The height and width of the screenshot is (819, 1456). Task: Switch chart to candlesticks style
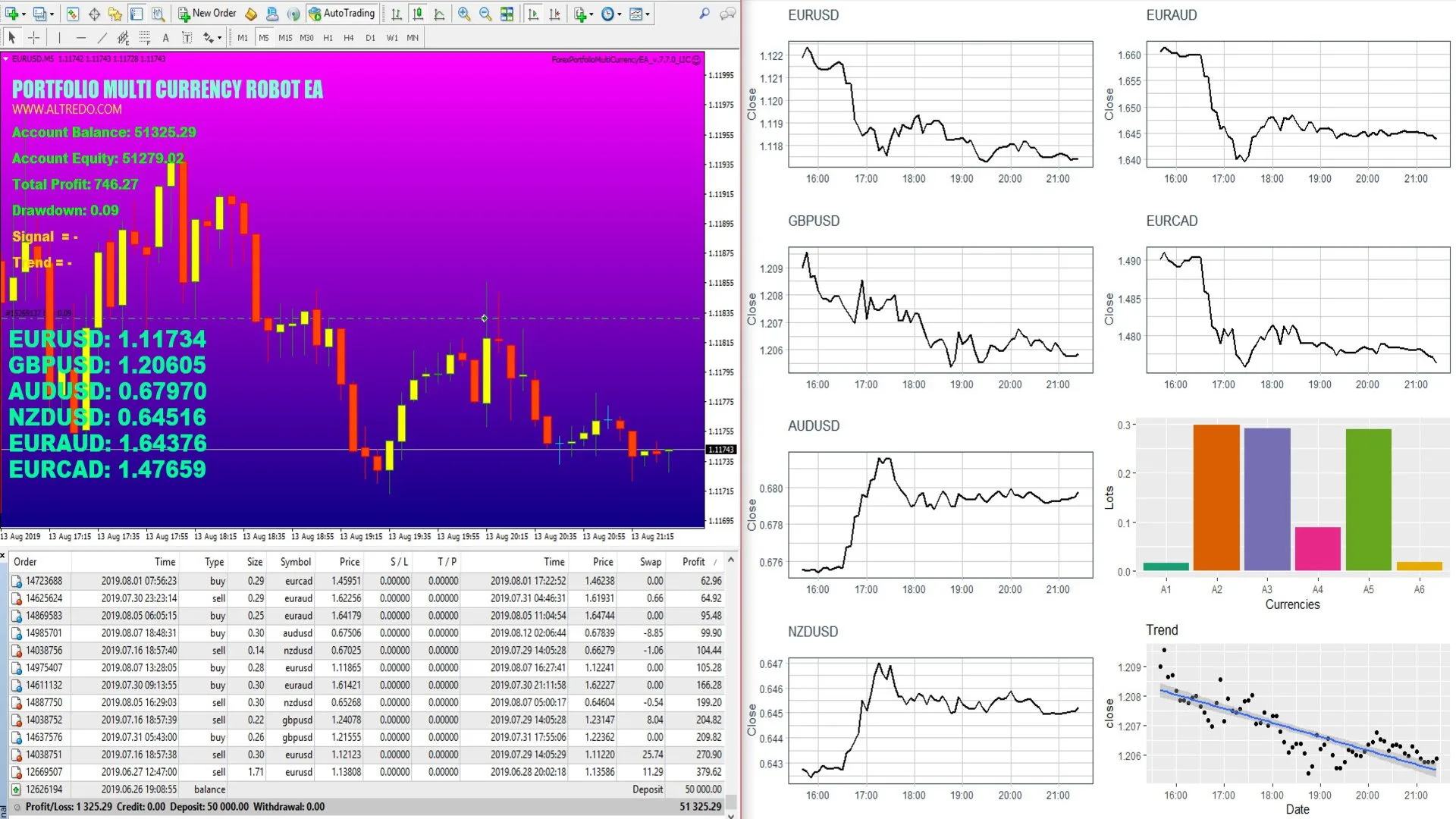coord(417,14)
